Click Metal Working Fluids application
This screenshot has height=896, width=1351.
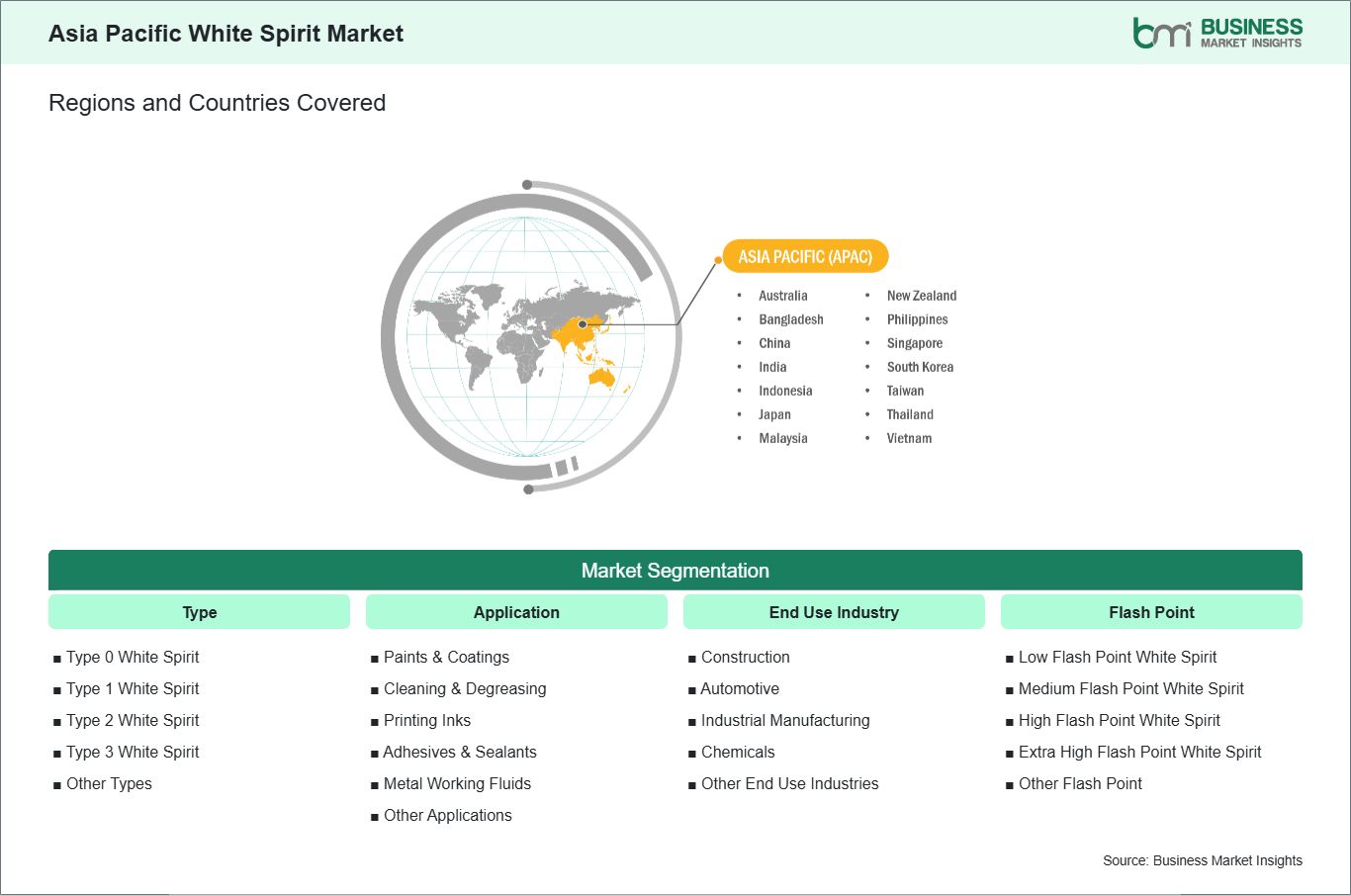[x=457, y=783]
